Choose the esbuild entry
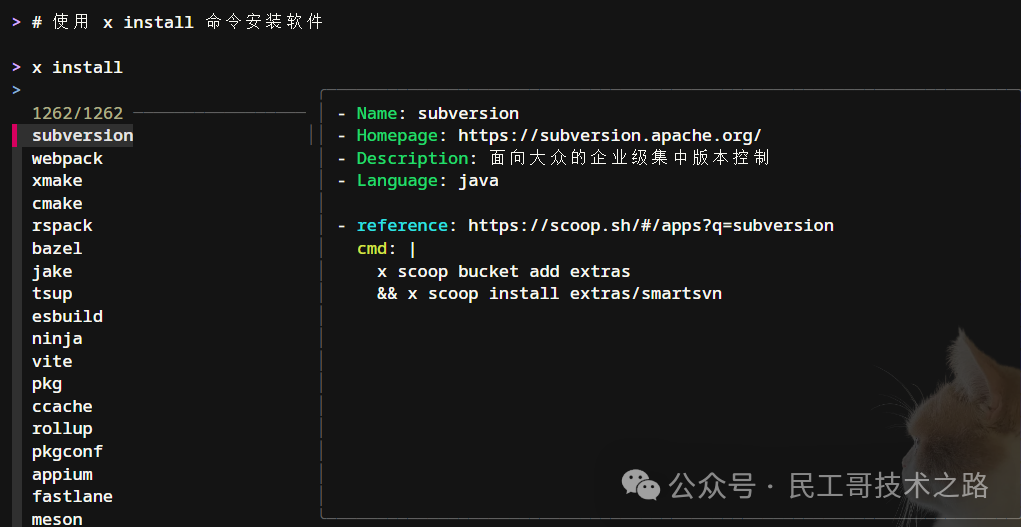 [x=67, y=316]
